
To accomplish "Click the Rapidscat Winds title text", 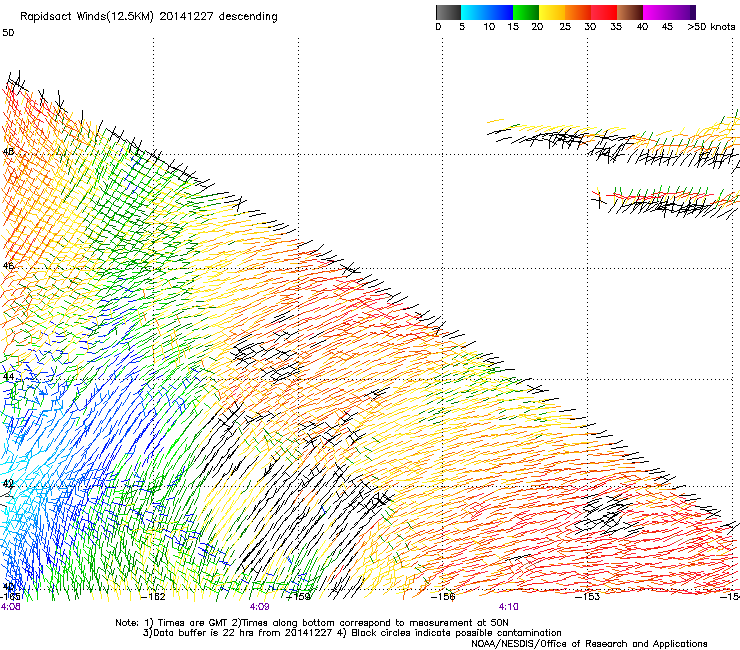I will pos(149,17).
